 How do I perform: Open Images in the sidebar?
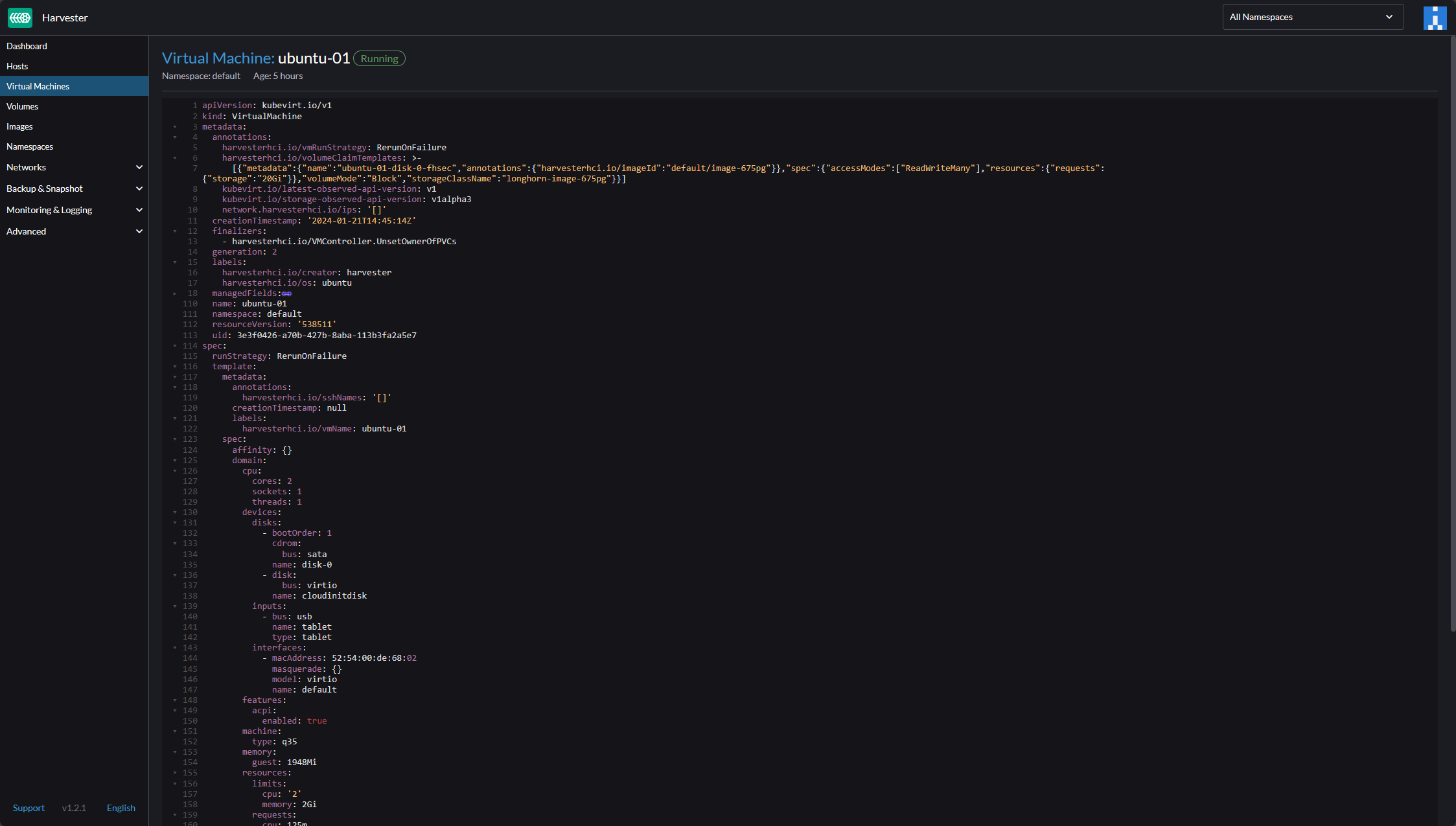(19, 126)
